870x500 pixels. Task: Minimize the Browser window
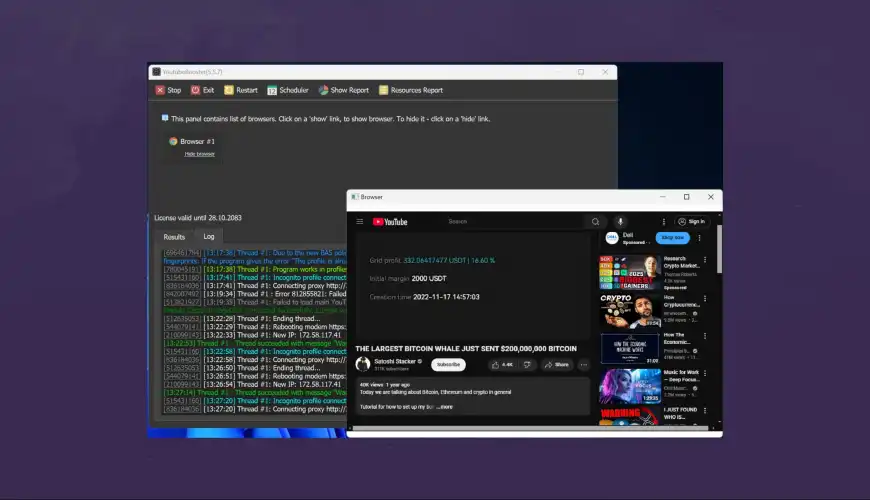pos(662,197)
